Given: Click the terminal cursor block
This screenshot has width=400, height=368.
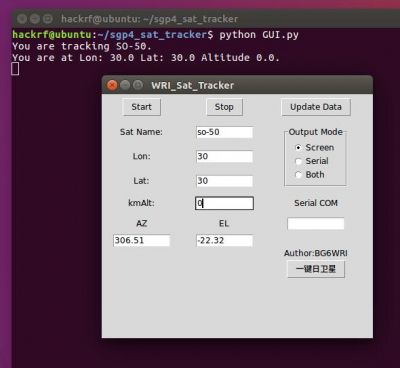Looking at the screenshot, I should (x=15, y=69).
